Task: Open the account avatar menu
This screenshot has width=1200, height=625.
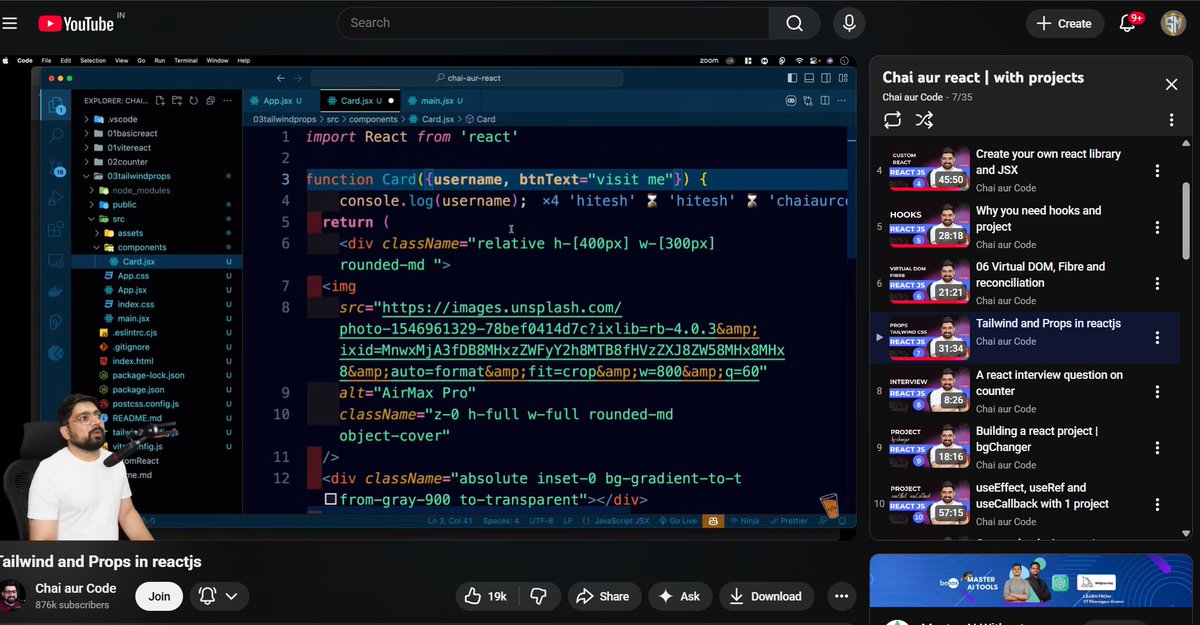Action: pyautogui.click(x=1173, y=23)
